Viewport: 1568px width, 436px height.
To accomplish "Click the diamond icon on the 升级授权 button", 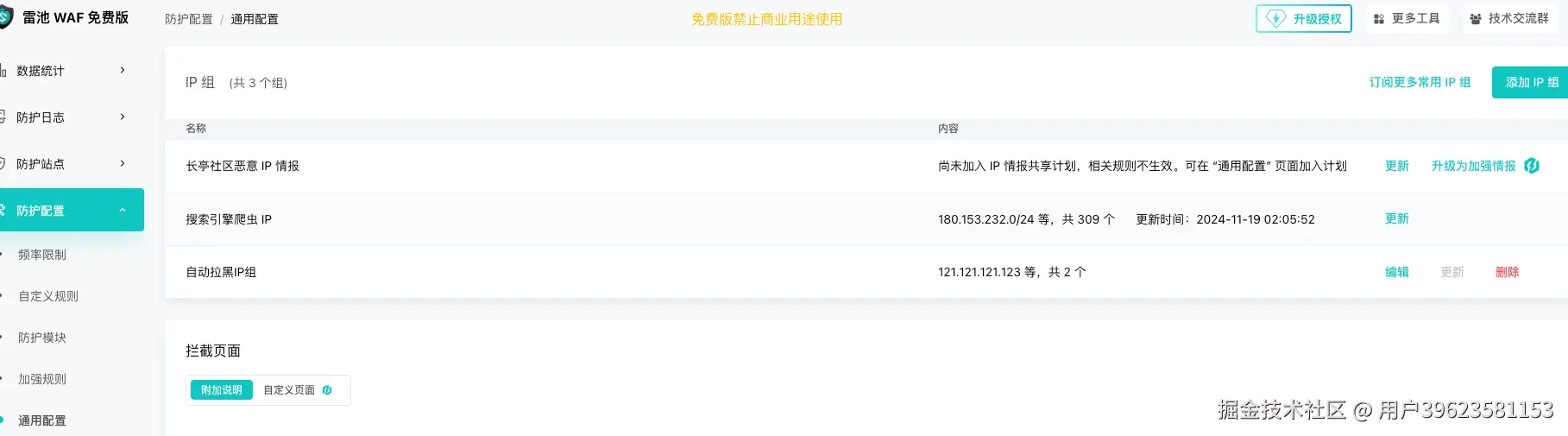I will tap(1276, 18).
